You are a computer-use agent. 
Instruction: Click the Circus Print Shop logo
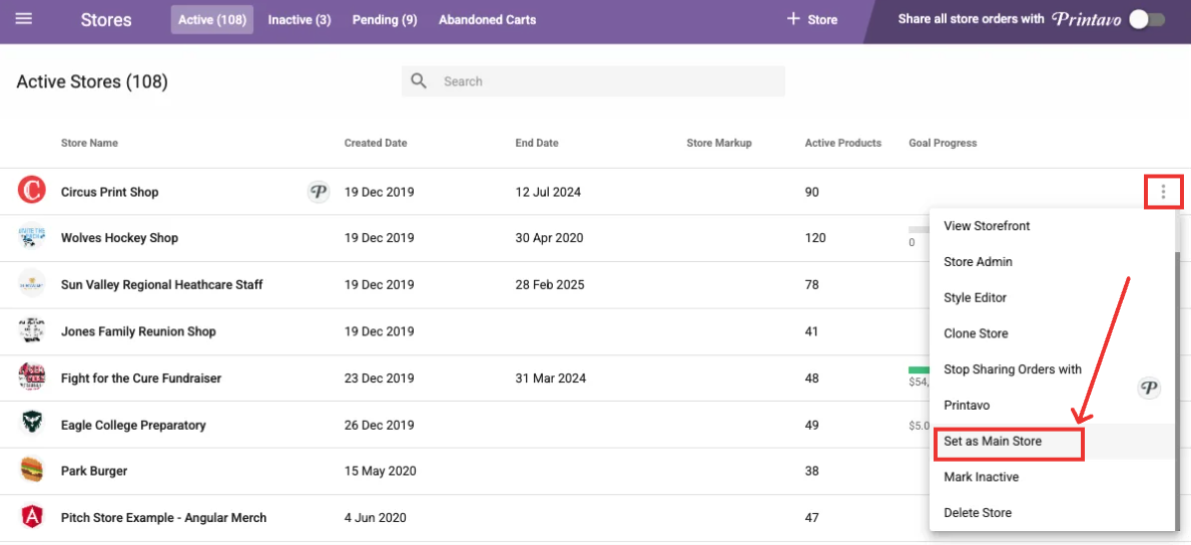[32, 191]
